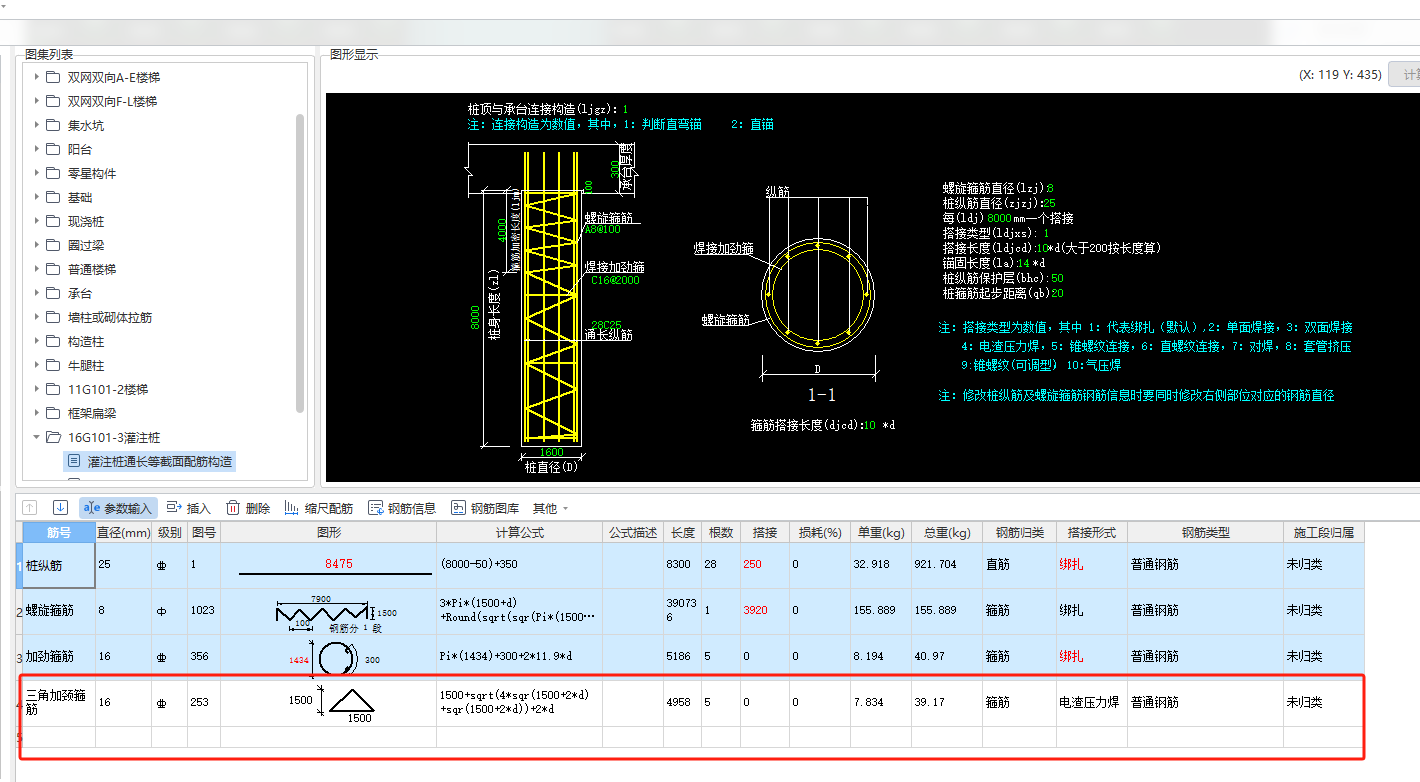The image size is (1420, 782).
Task: Click the red 3920 lap cell
Action: click(765, 610)
